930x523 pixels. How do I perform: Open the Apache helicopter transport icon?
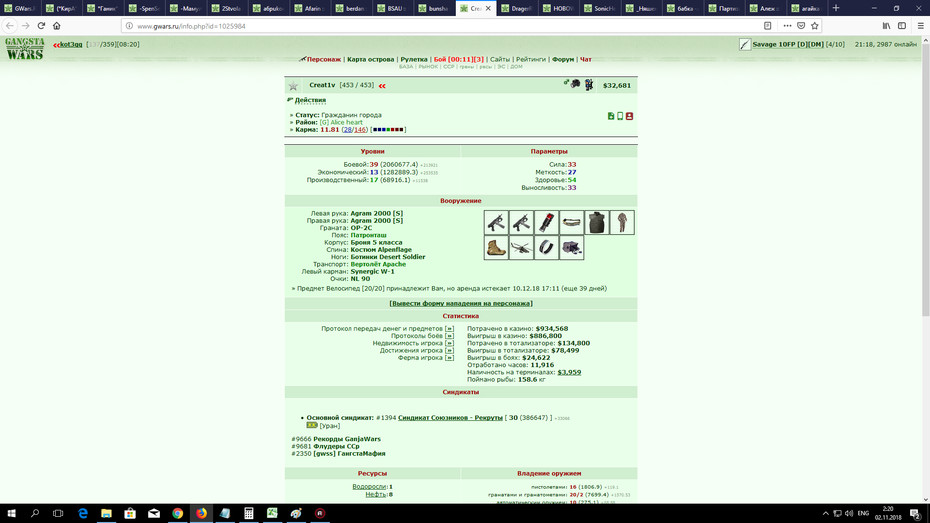[521, 247]
